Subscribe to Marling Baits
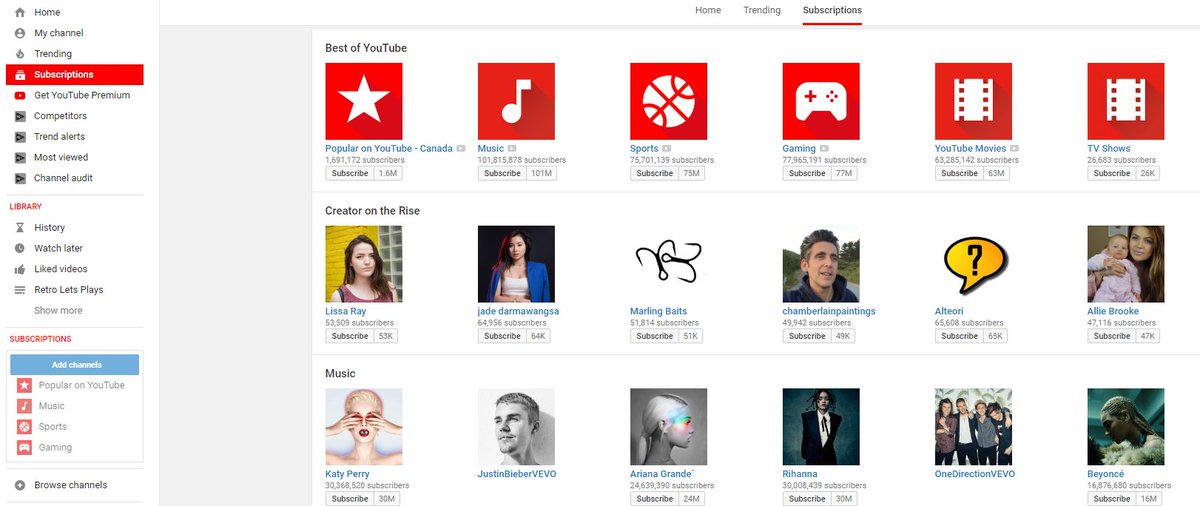This screenshot has width=1200, height=506. 655,336
